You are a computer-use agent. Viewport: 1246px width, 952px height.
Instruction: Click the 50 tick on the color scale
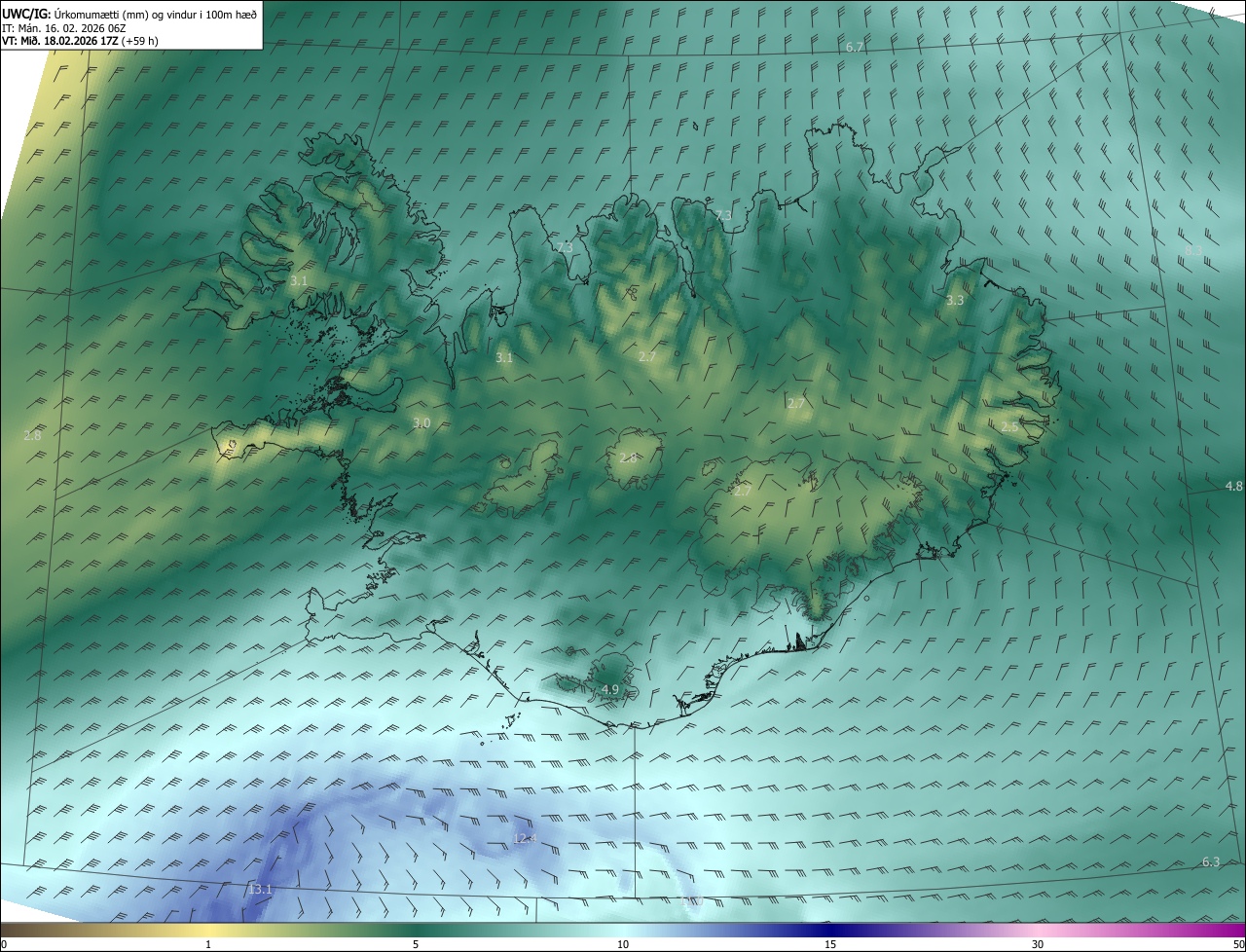tap(1239, 944)
